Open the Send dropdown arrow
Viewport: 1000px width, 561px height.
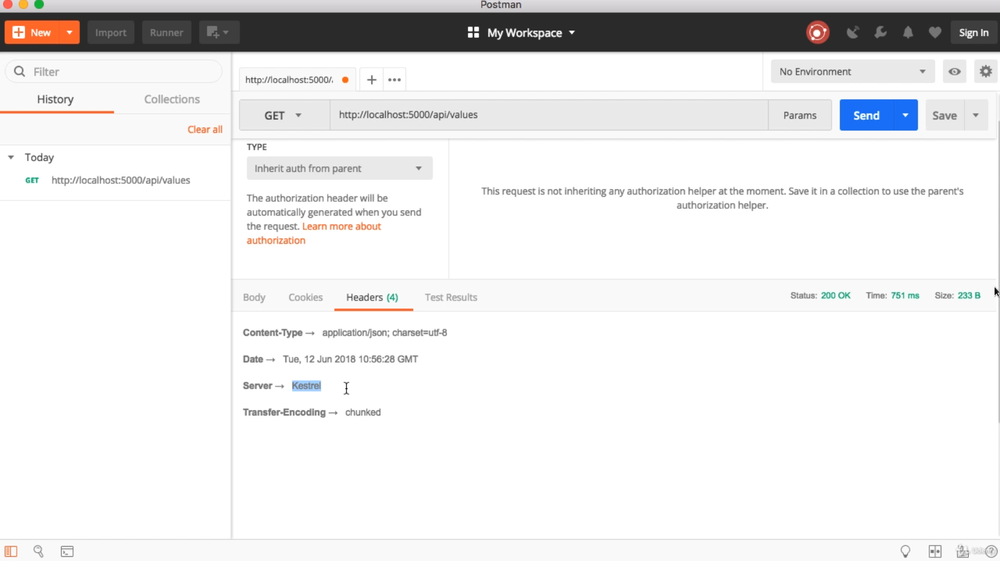905,115
